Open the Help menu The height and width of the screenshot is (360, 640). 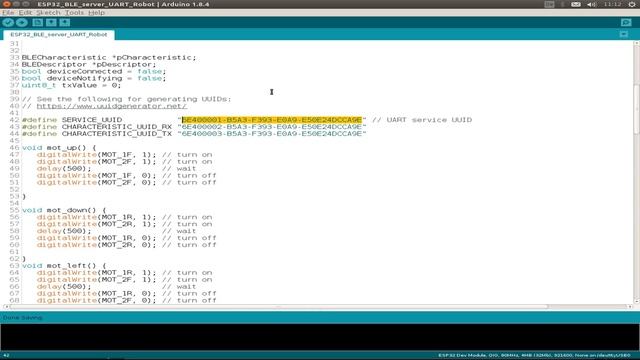click(x=96, y=13)
